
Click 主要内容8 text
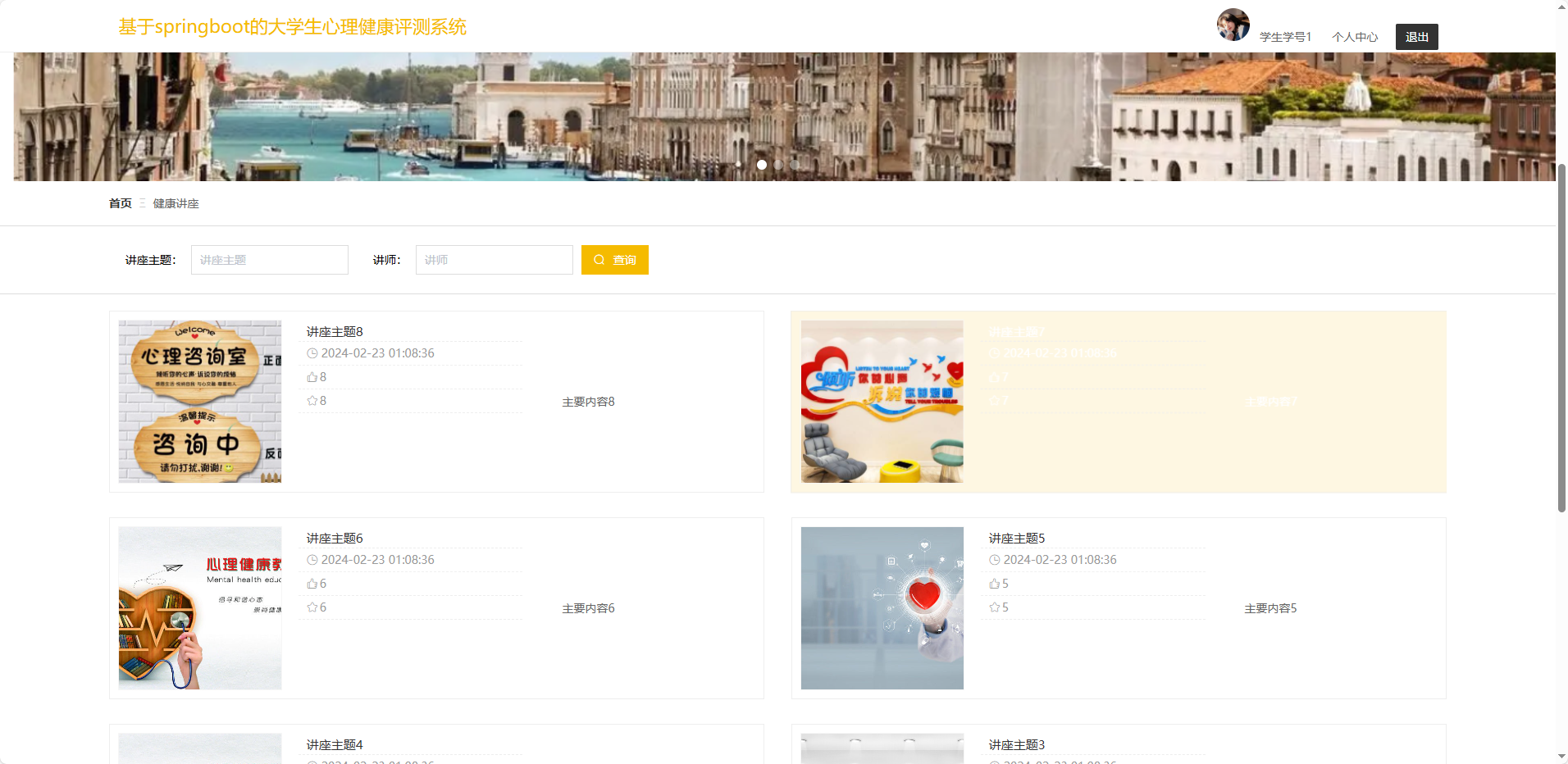[588, 402]
